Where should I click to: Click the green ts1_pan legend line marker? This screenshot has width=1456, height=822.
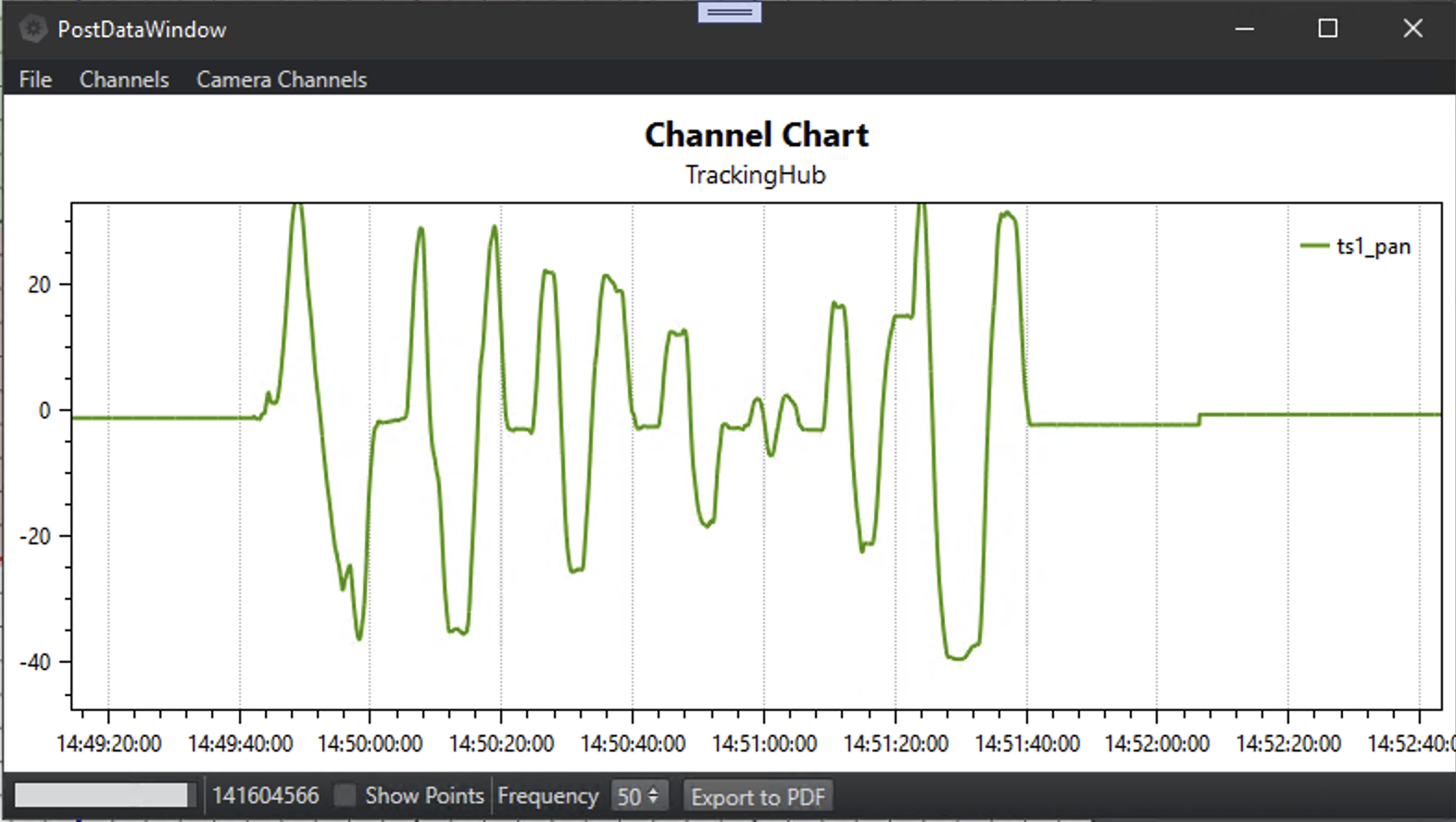[1314, 246]
